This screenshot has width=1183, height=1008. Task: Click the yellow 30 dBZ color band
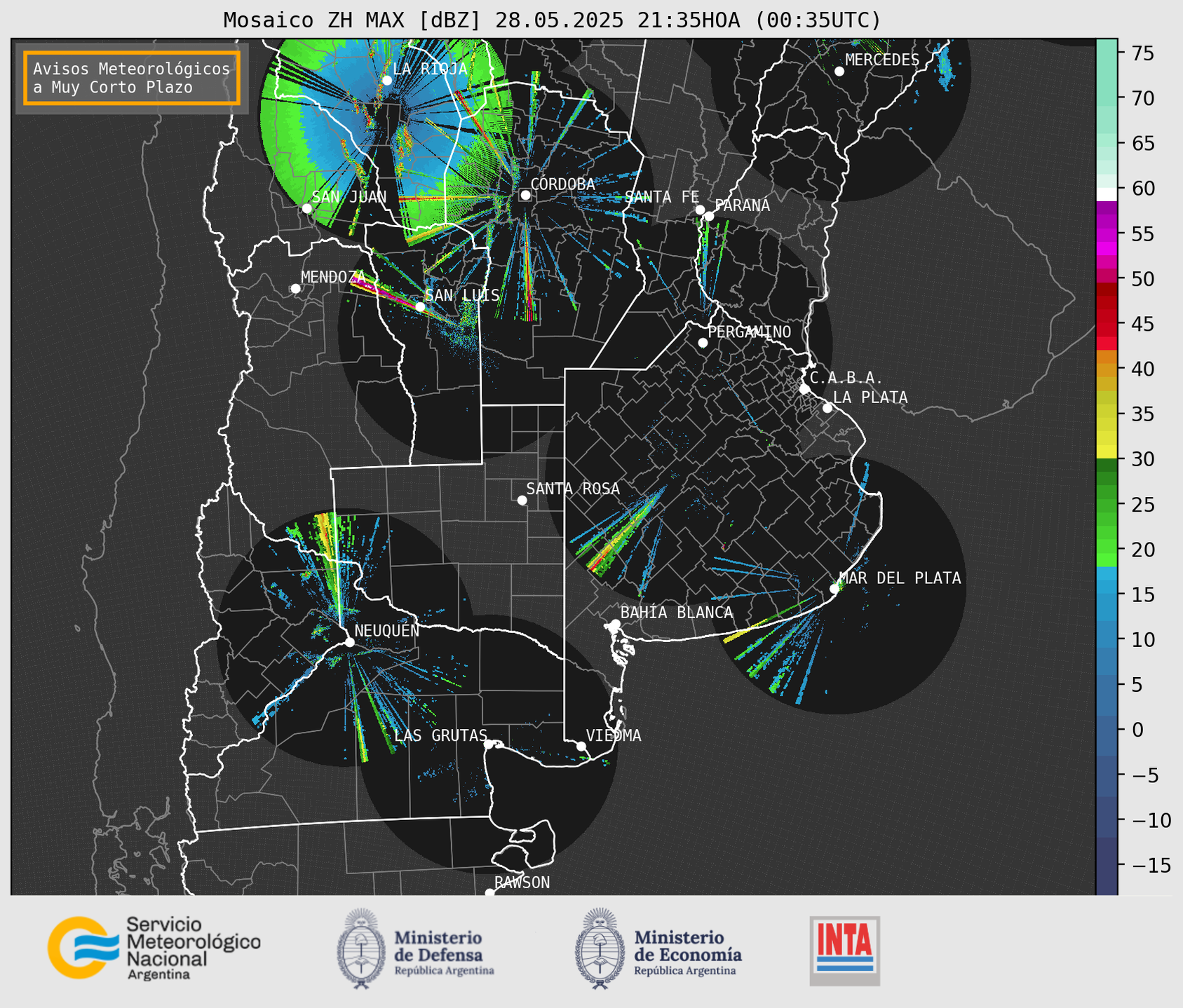[1107, 453]
